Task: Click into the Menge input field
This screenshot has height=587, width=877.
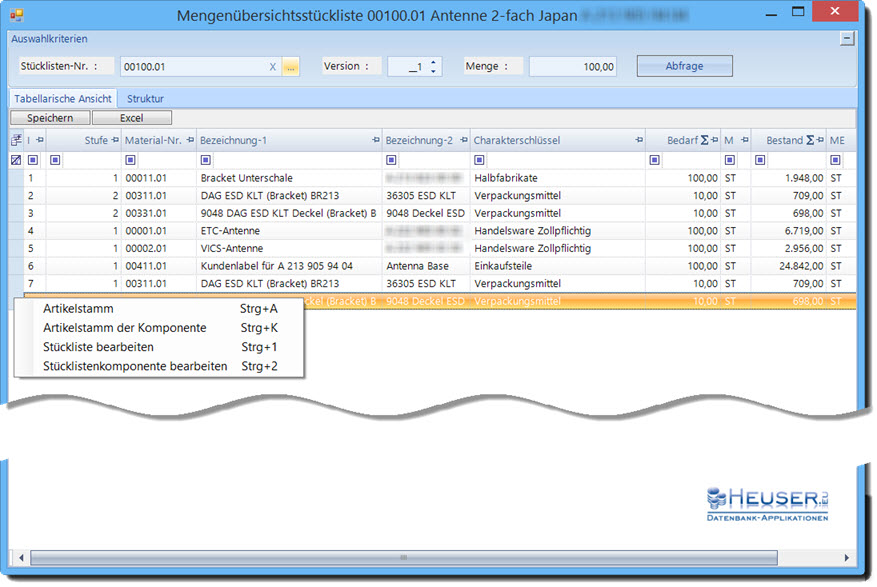Action: pos(572,67)
